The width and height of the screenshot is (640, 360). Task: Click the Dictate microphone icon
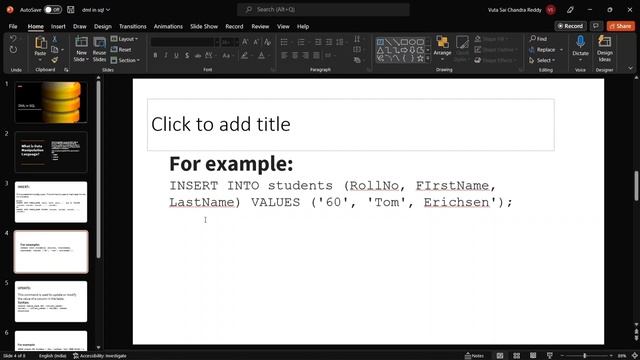[580, 42]
